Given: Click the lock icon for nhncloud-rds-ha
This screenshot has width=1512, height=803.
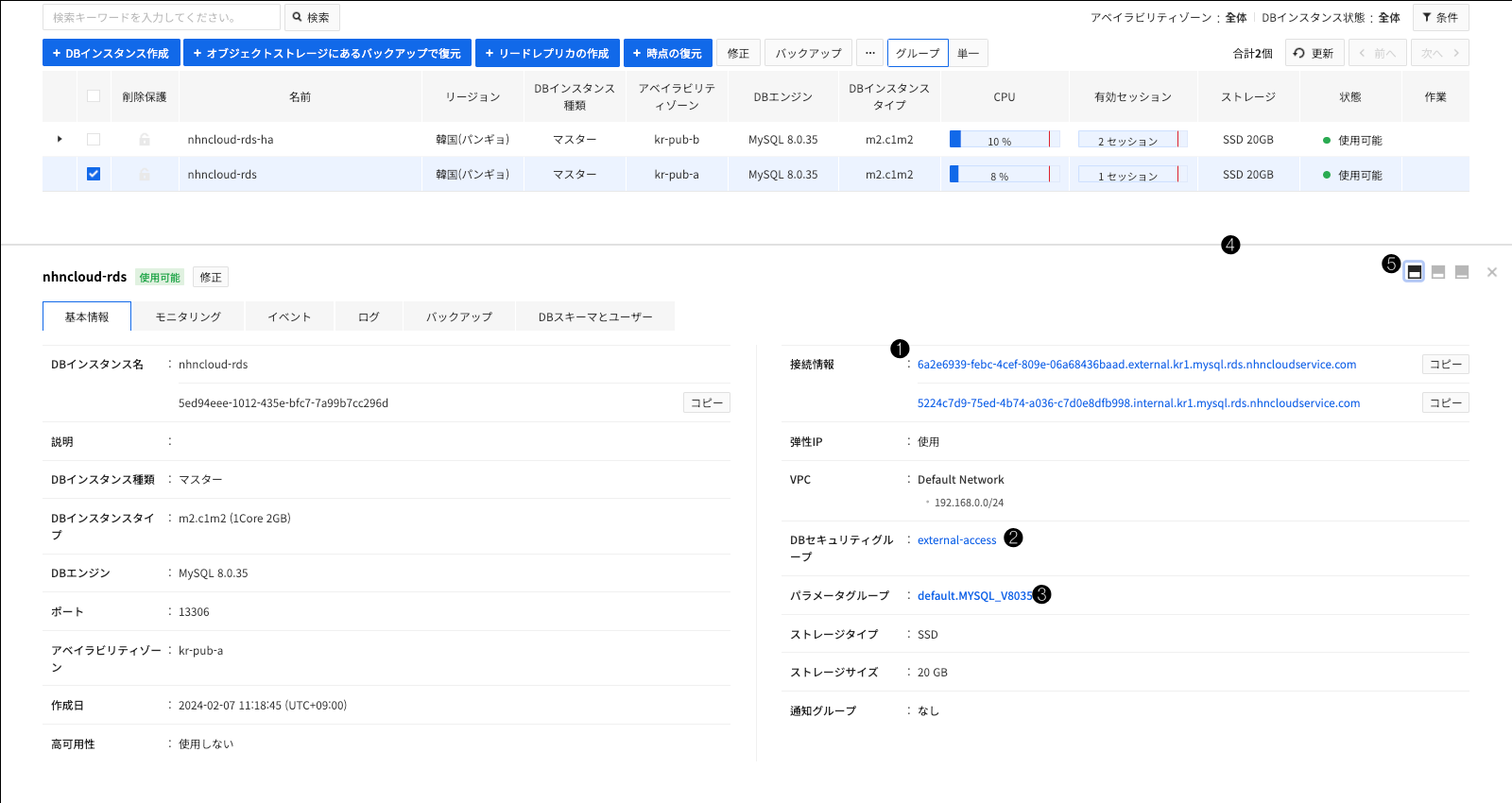Looking at the screenshot, I should click(145, 139).
